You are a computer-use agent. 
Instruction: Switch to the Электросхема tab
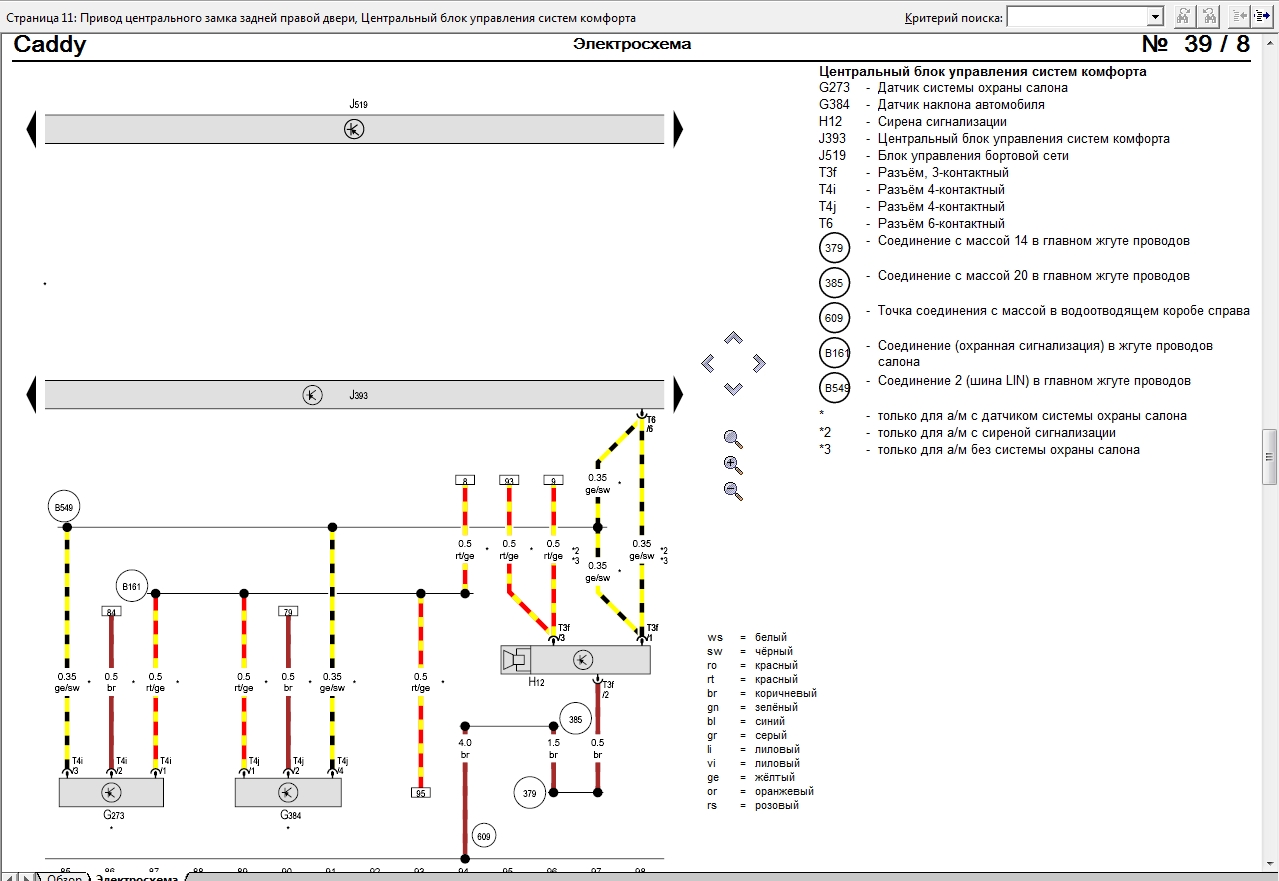click(x=137, y=877)
